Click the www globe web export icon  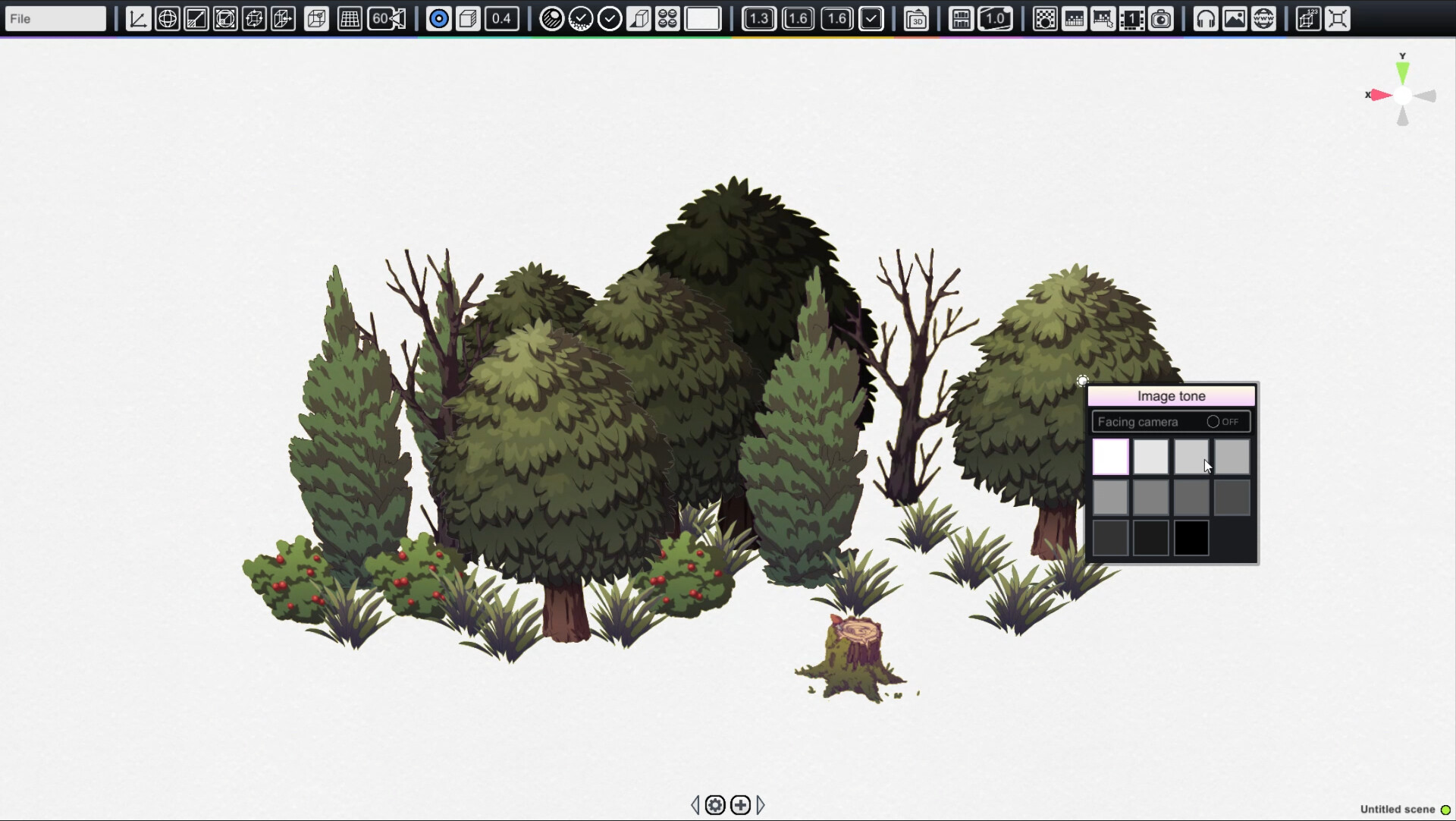pos(1263,19)
